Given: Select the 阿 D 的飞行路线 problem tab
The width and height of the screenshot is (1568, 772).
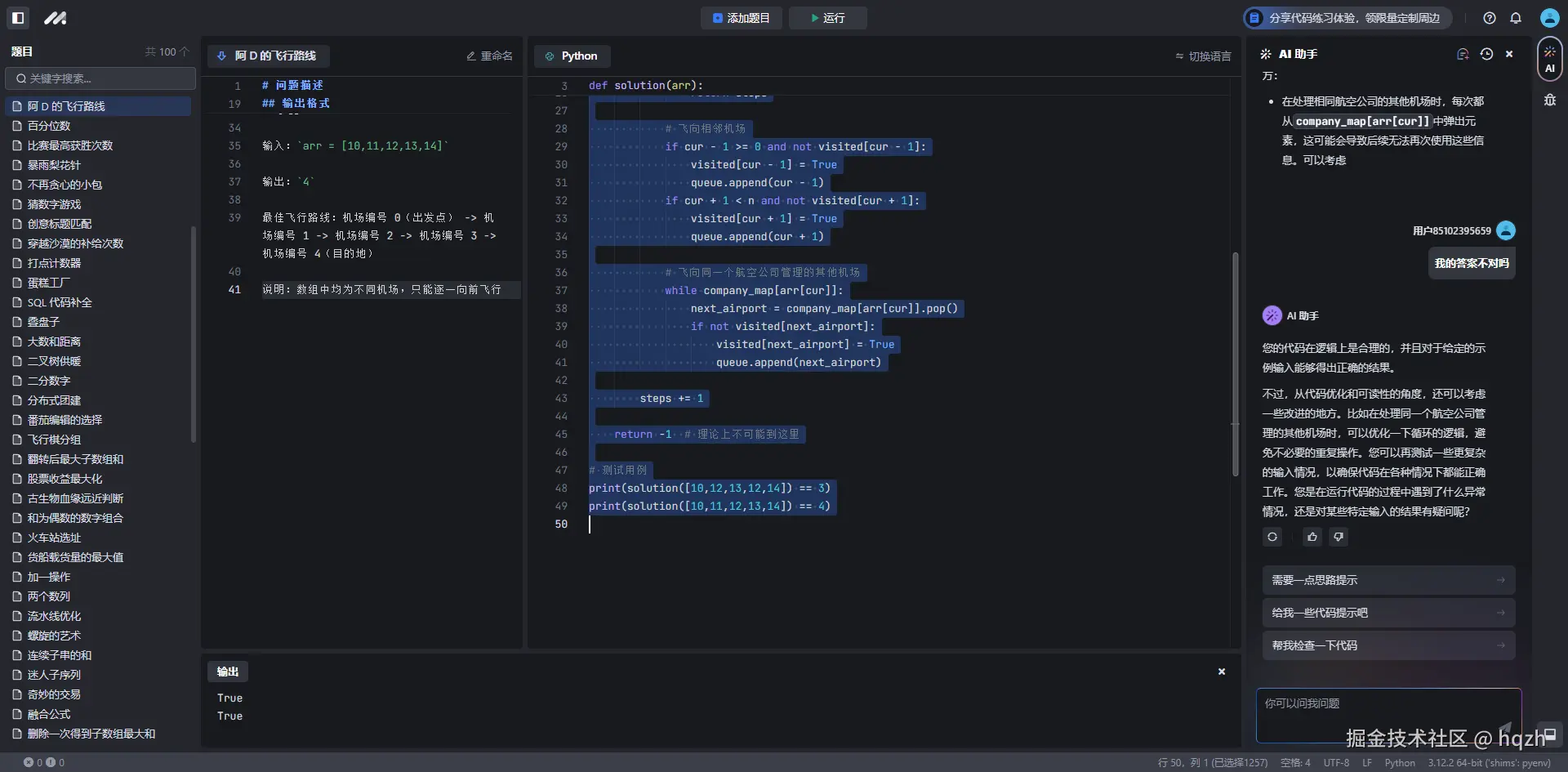Looking at the screenshot, I should pyautogui.click(x=268, y=56).
